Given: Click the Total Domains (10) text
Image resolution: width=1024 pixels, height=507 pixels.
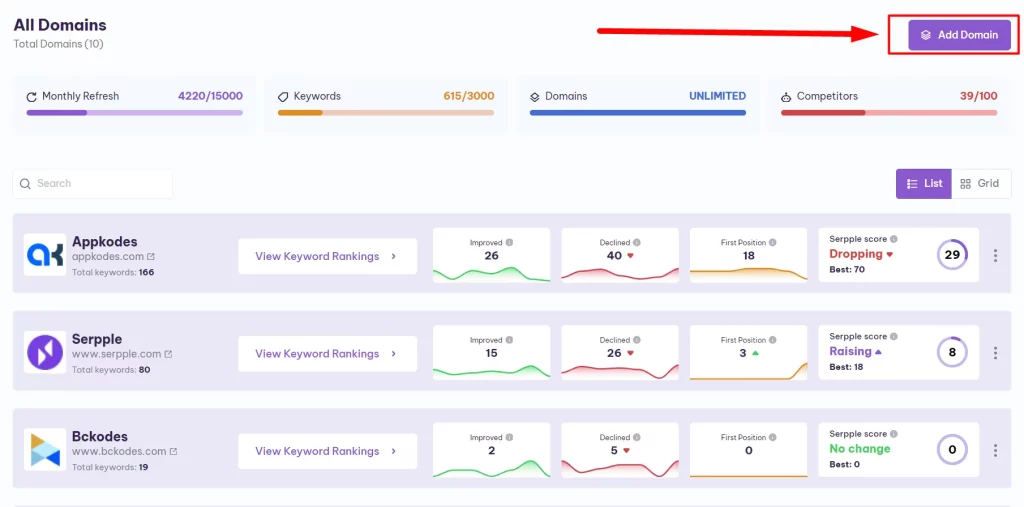Looking at the screenshot, I should coord(58,44).
